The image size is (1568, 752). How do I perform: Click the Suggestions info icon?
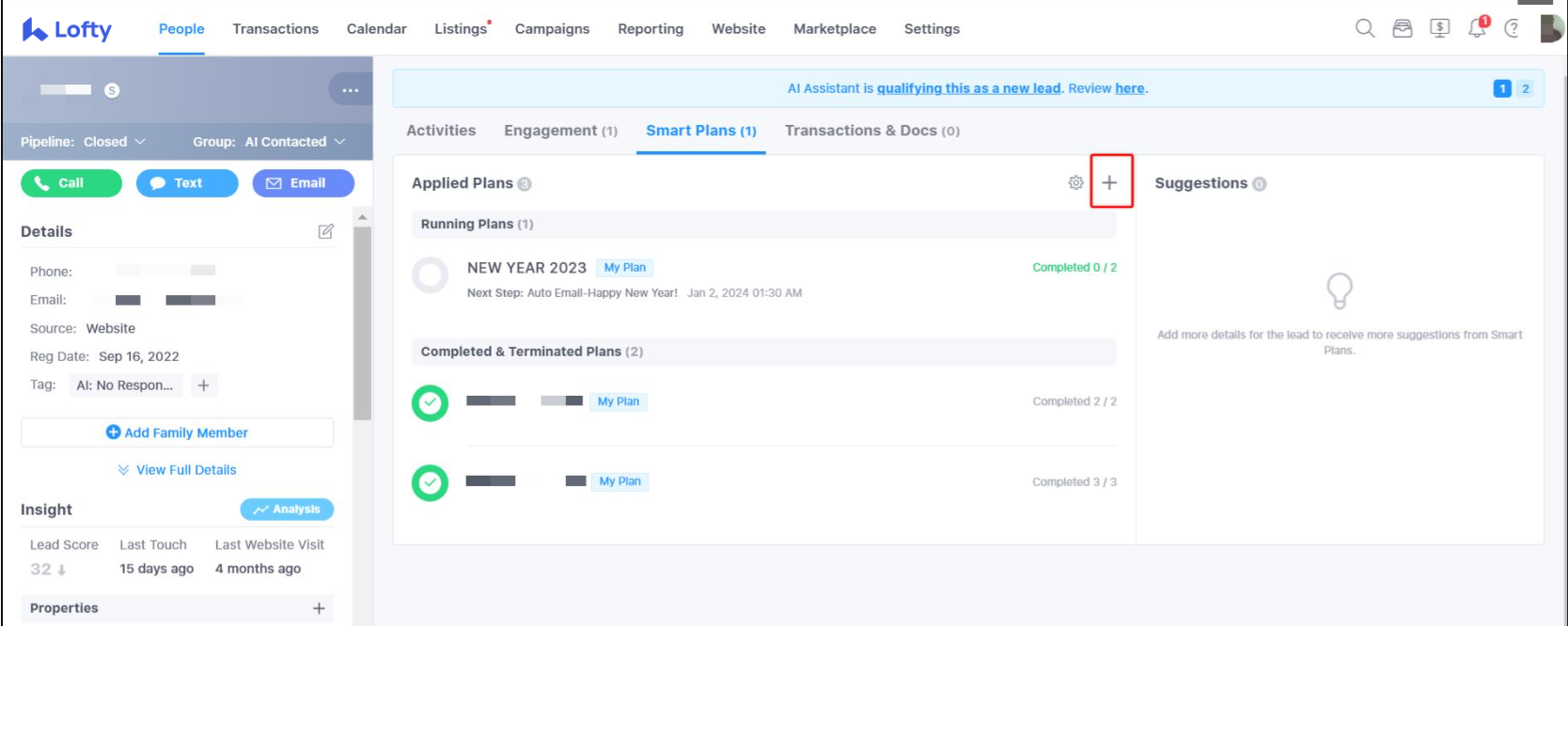1260,184
